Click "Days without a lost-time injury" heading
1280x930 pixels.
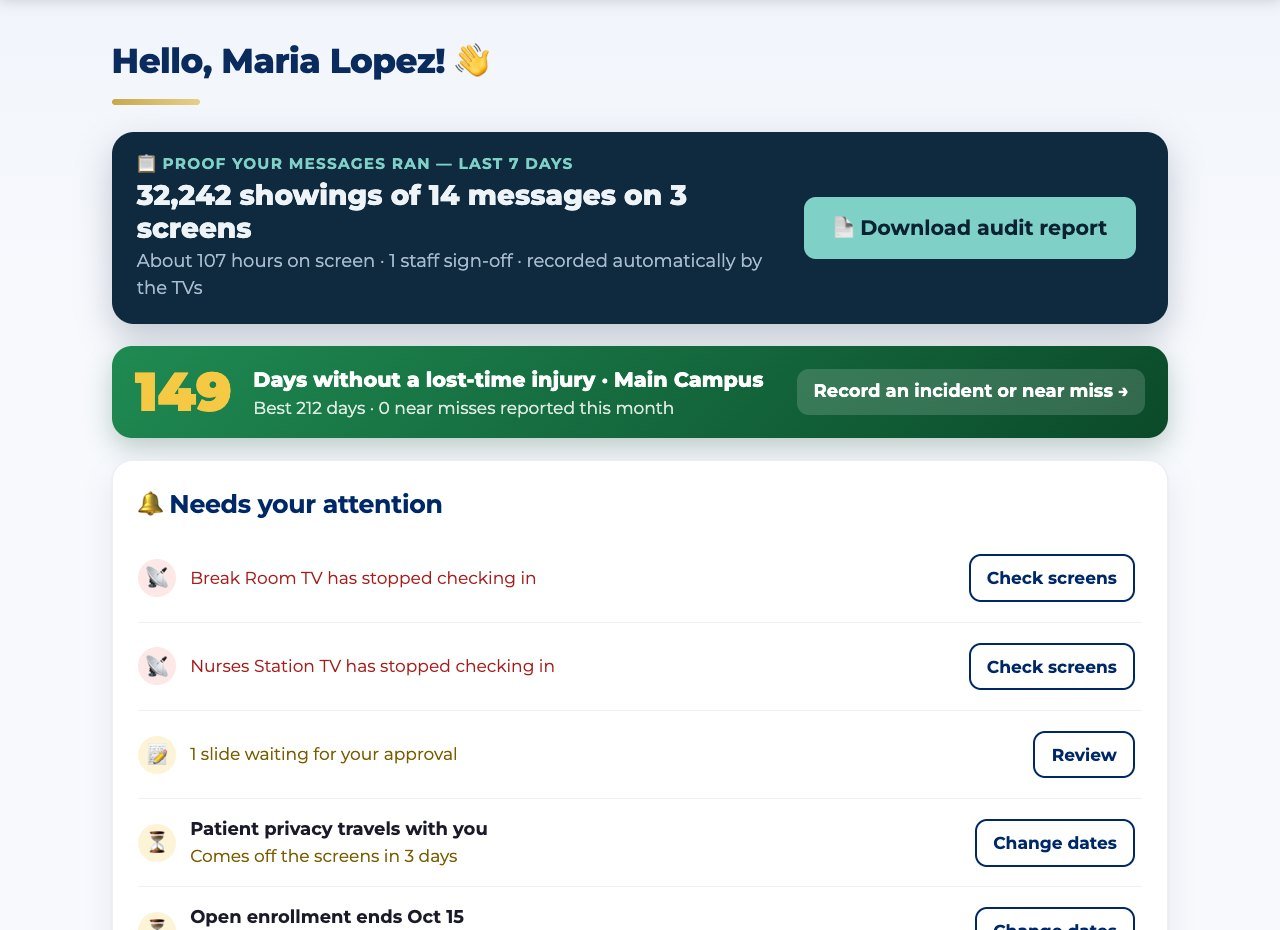(x=508, y=380)
